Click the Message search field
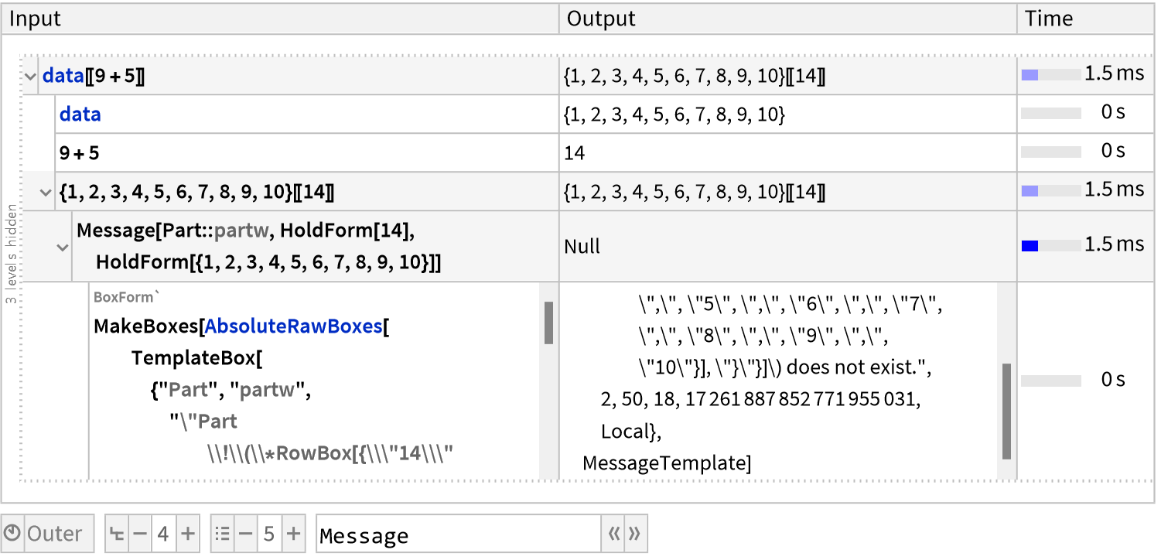The width and height of the screenshot is (1156, 556). (457, 535)
